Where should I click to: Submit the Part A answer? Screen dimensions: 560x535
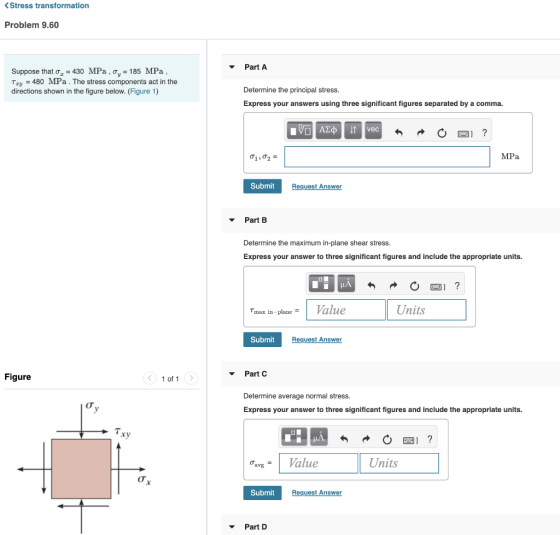[262, 186]
